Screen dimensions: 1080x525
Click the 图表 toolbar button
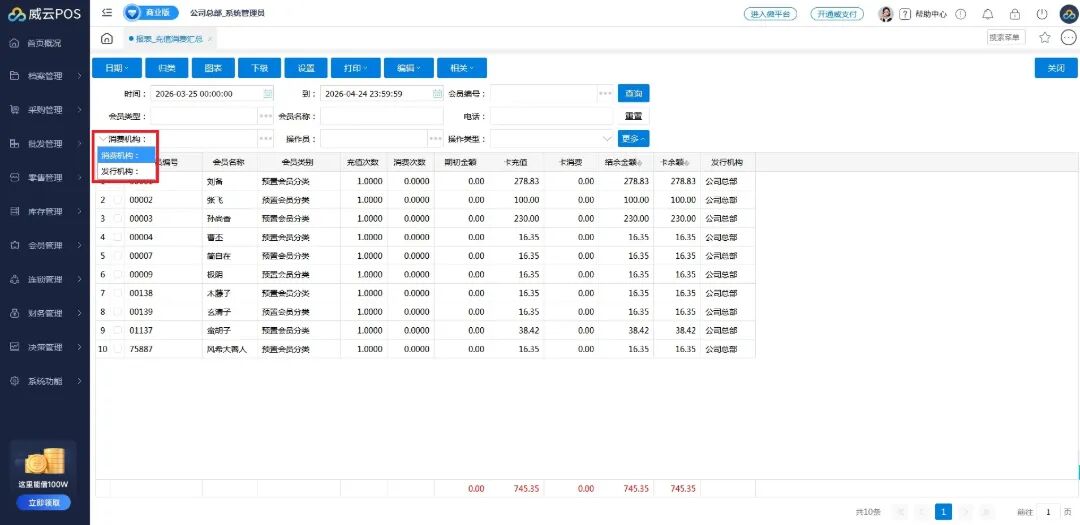(213, 68)
